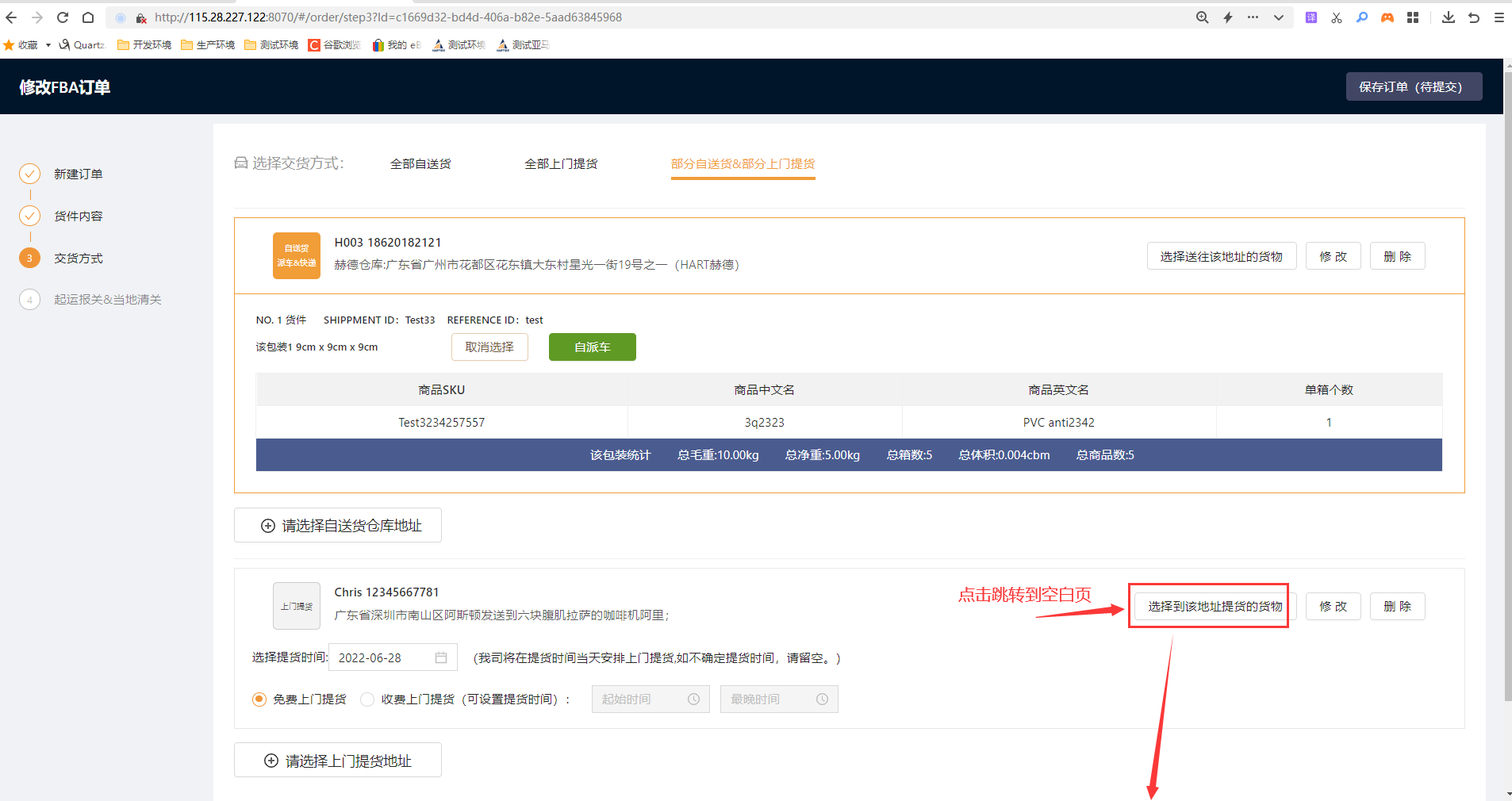Expand the address bar chevron dropdown
This screenshot has width=1512, height=801.
[1279, 17]
